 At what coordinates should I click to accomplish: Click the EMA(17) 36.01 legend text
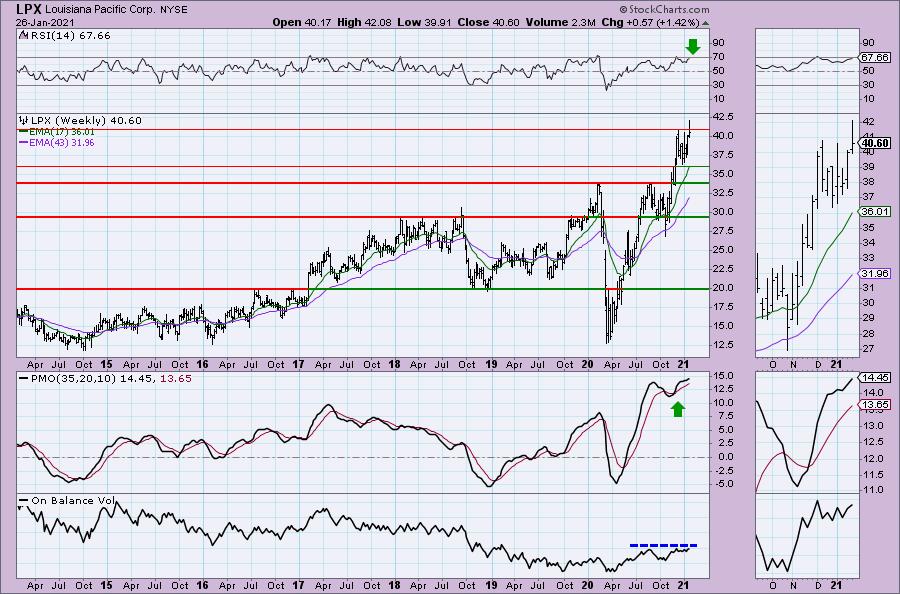coord(62,132)
